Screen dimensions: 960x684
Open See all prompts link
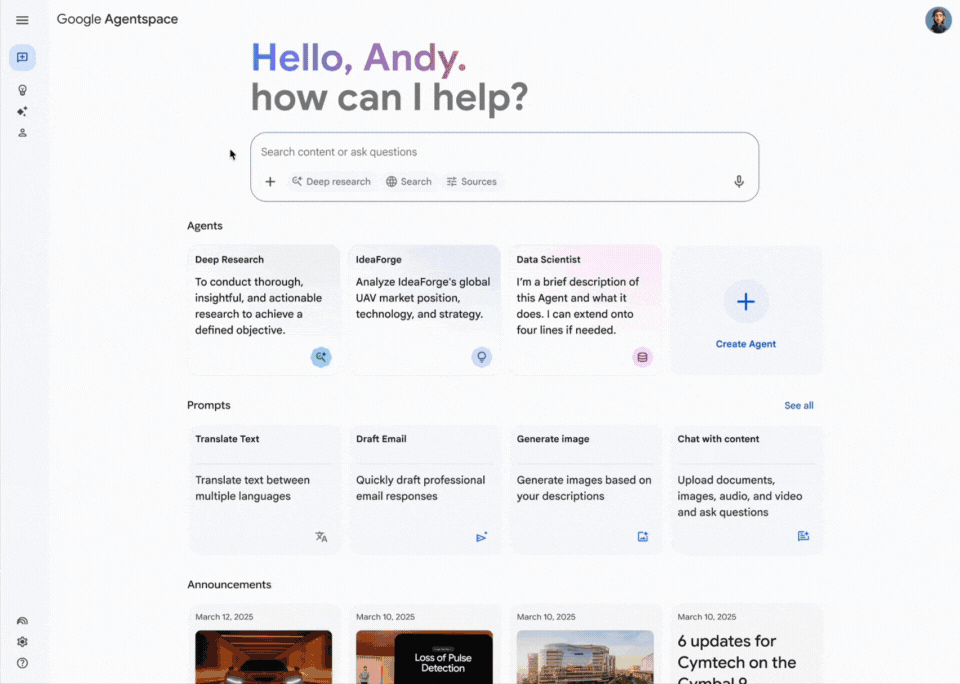click(798, 405)
